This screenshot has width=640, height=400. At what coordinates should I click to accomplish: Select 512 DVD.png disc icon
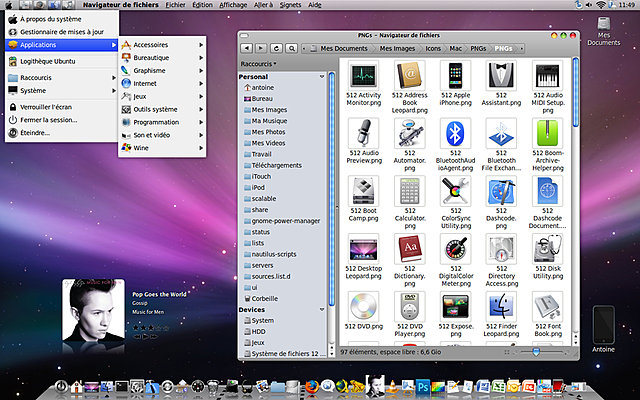point(363,307)
